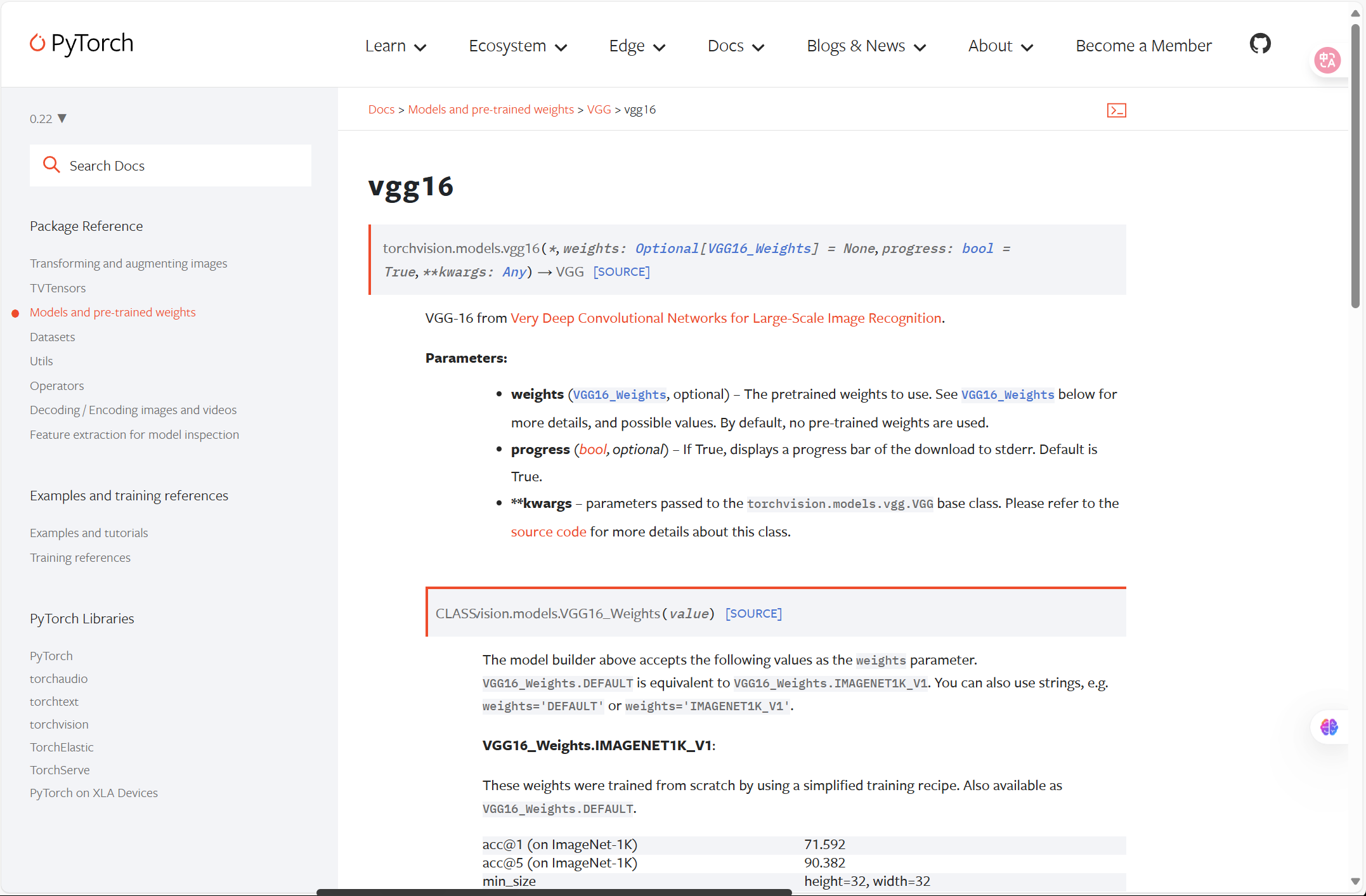Open the Docs navigation dropdown
The height and width of the screenshot is (896, 1366).
pos(736,46)
